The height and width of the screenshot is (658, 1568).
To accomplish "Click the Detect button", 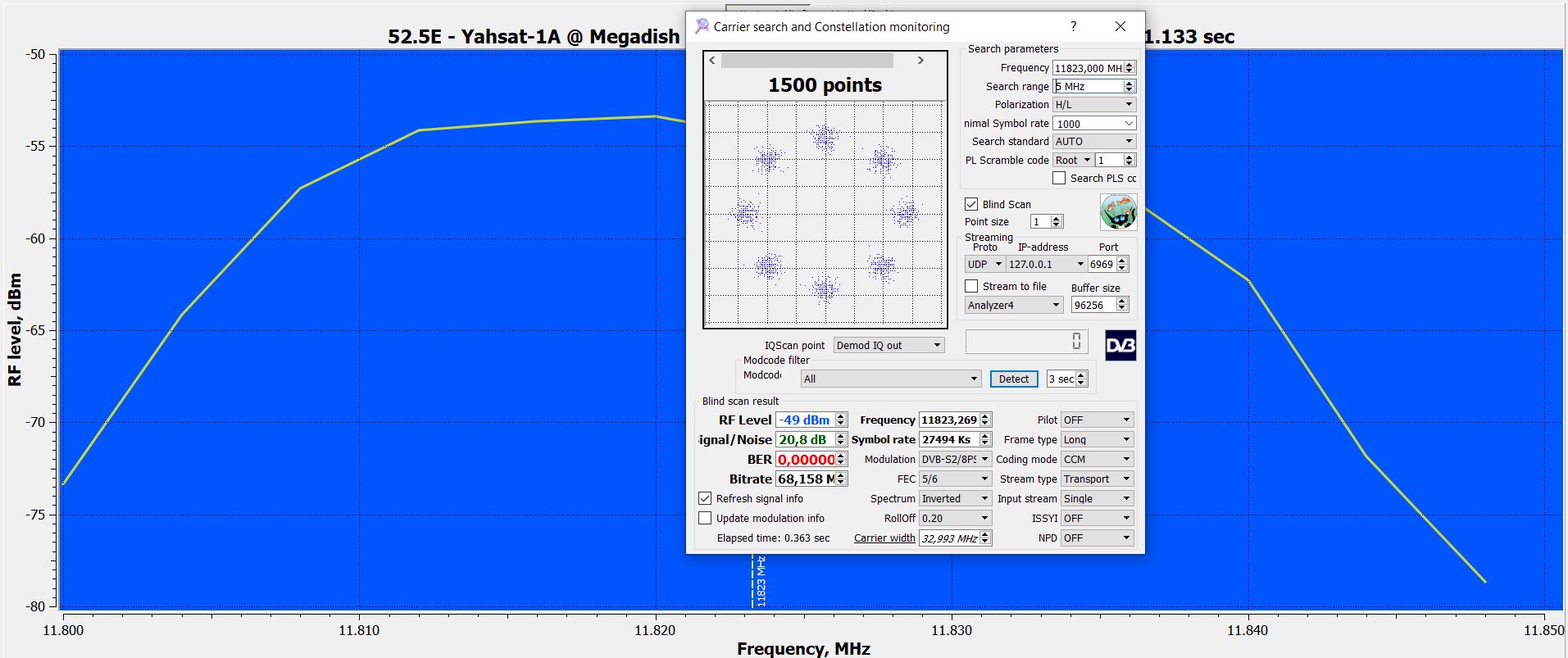I will click(1014, 379).
